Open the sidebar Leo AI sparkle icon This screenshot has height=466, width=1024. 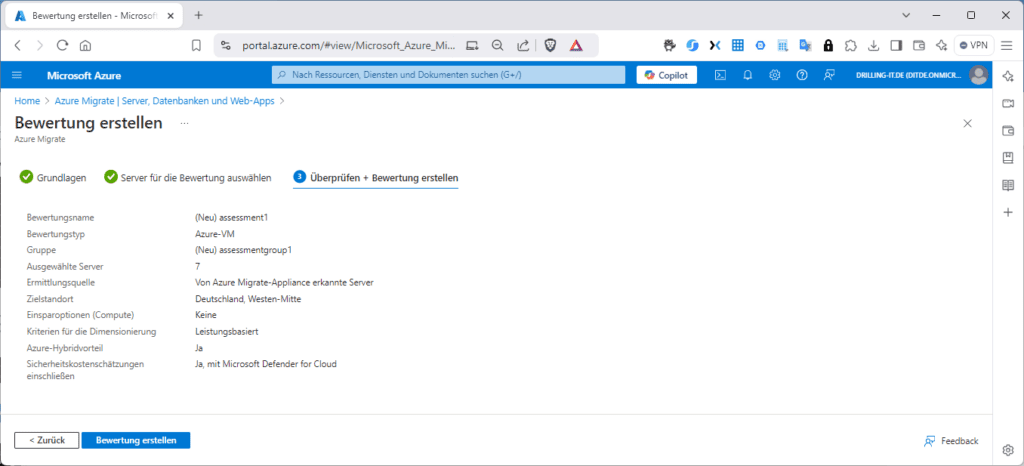tap(1008, 77)
